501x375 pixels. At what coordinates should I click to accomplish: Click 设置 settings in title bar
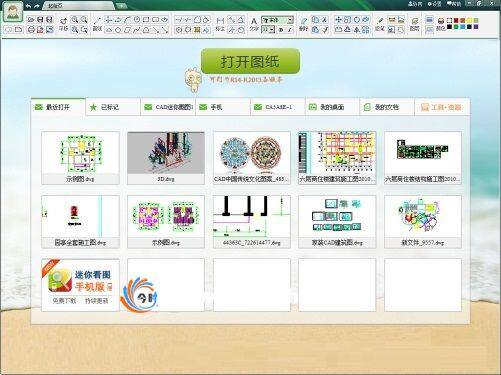(434, 4)
